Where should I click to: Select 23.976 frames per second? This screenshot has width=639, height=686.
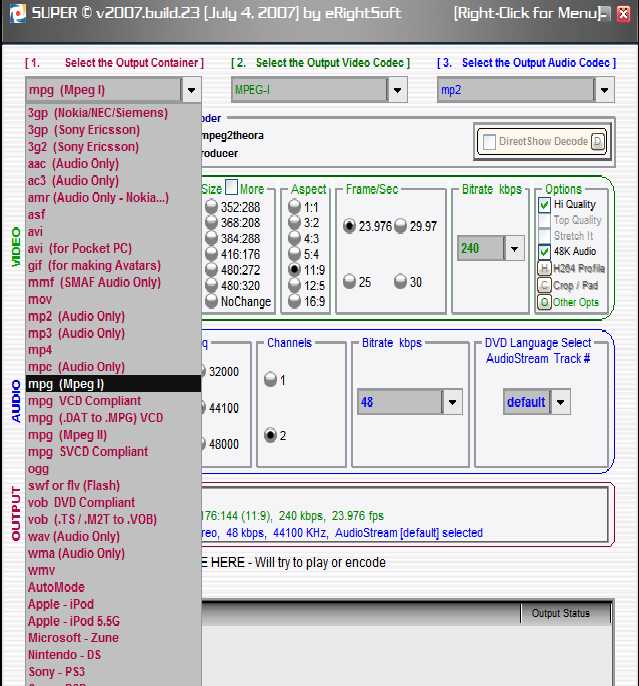(x=349, y=226)
